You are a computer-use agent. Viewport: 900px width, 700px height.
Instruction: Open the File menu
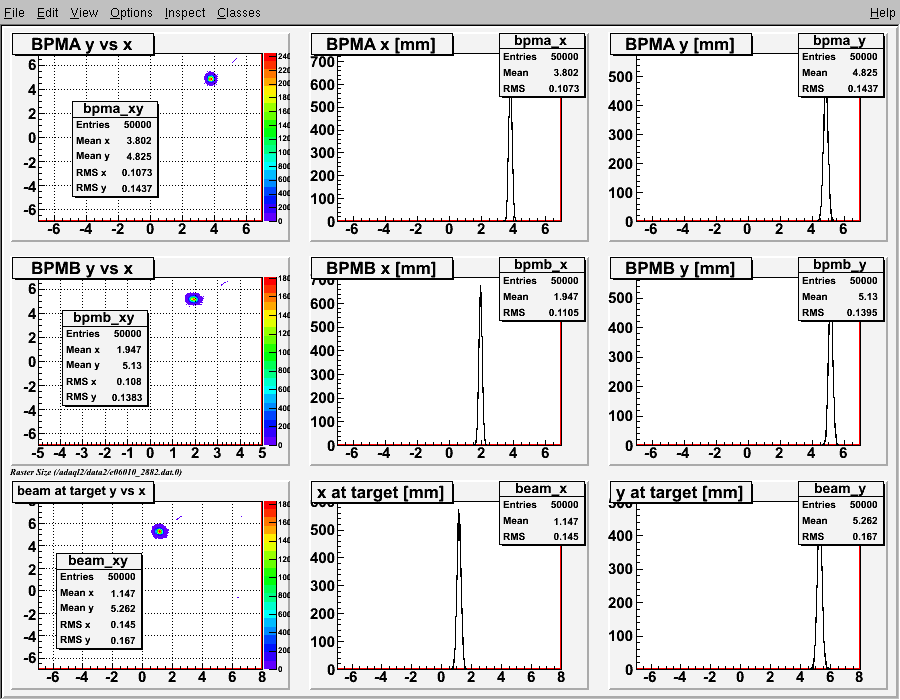[14, 13]
